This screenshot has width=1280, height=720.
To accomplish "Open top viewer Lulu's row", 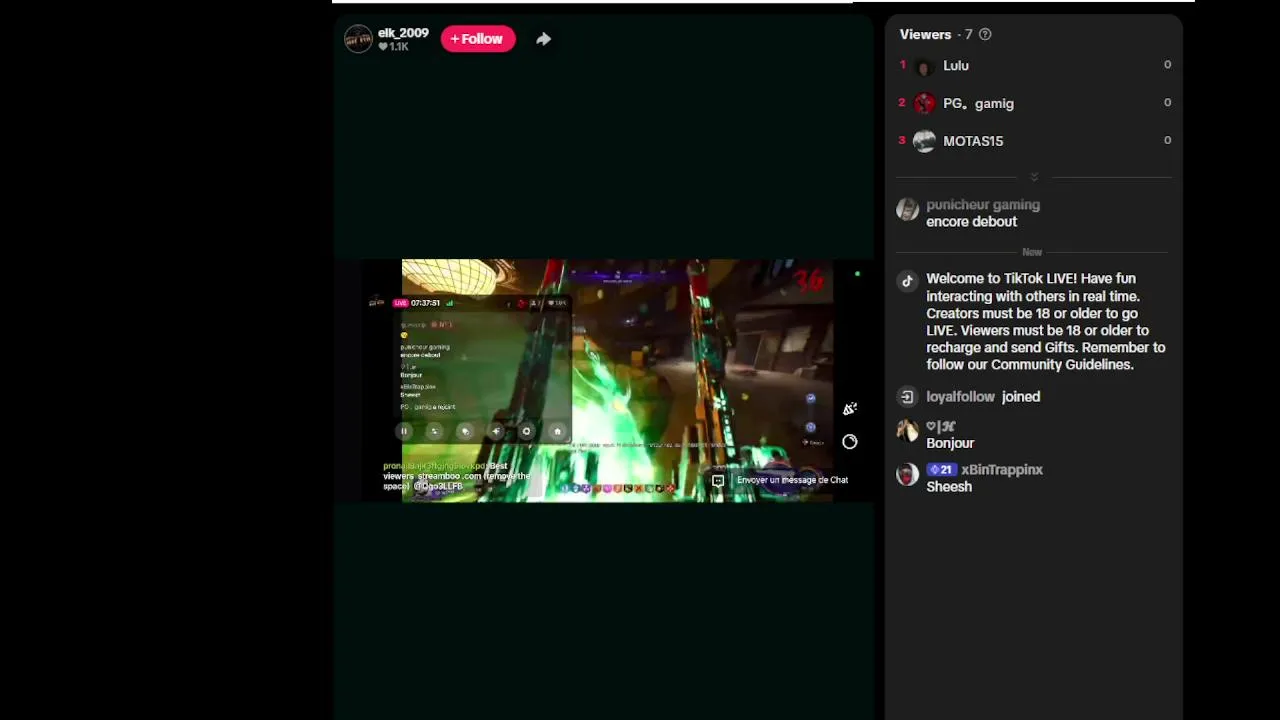I will pyautogui.click(x=1034, y=66).
